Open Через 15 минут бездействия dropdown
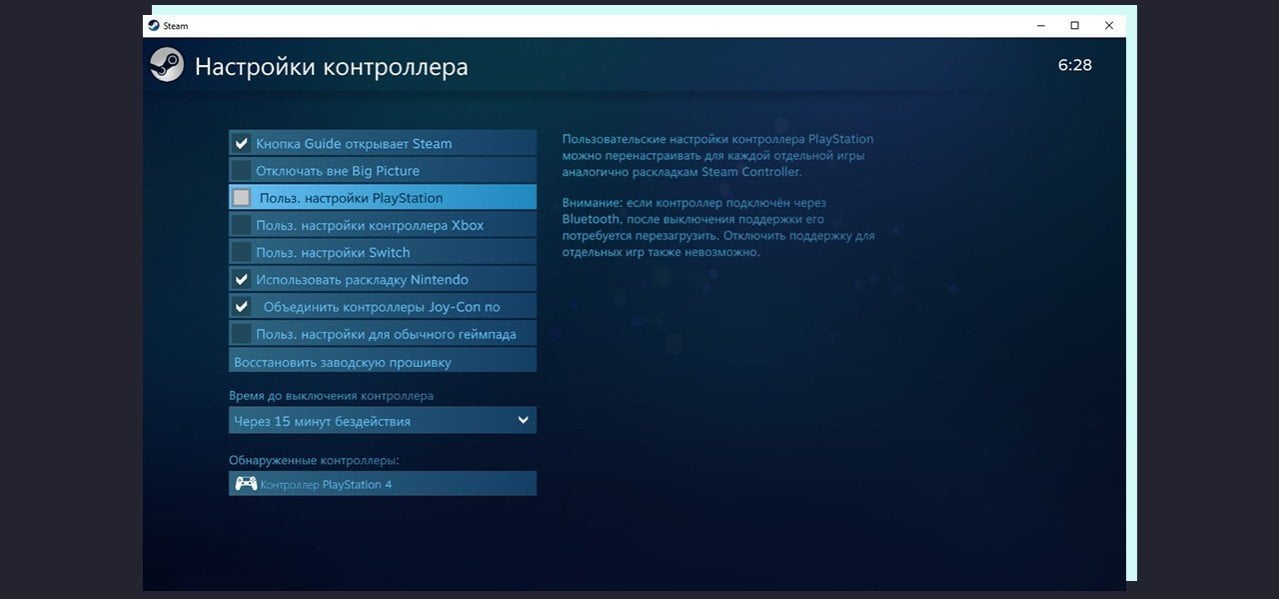Screen dimensions: 1279x599 (383, 420)
